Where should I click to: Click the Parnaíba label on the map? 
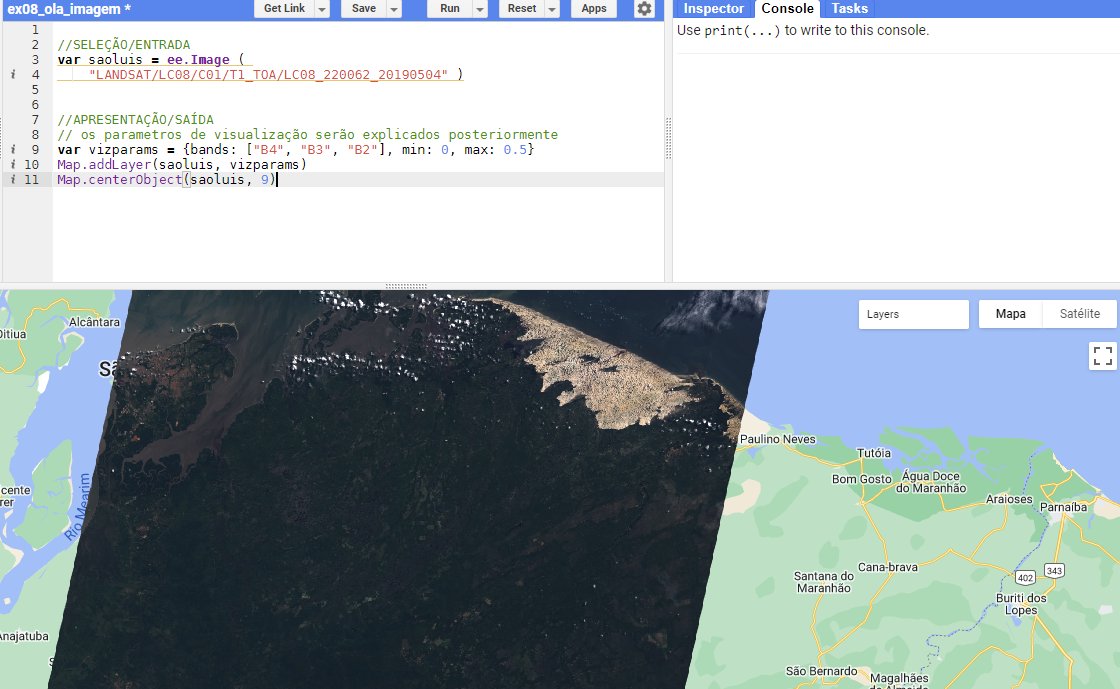(1063, 507)
